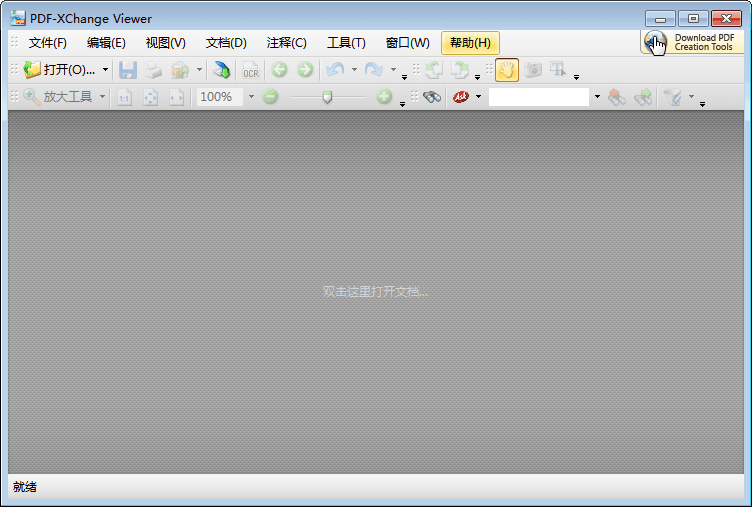
Task: Click 双击这里打开文档... text
Action: coord(376,292)
